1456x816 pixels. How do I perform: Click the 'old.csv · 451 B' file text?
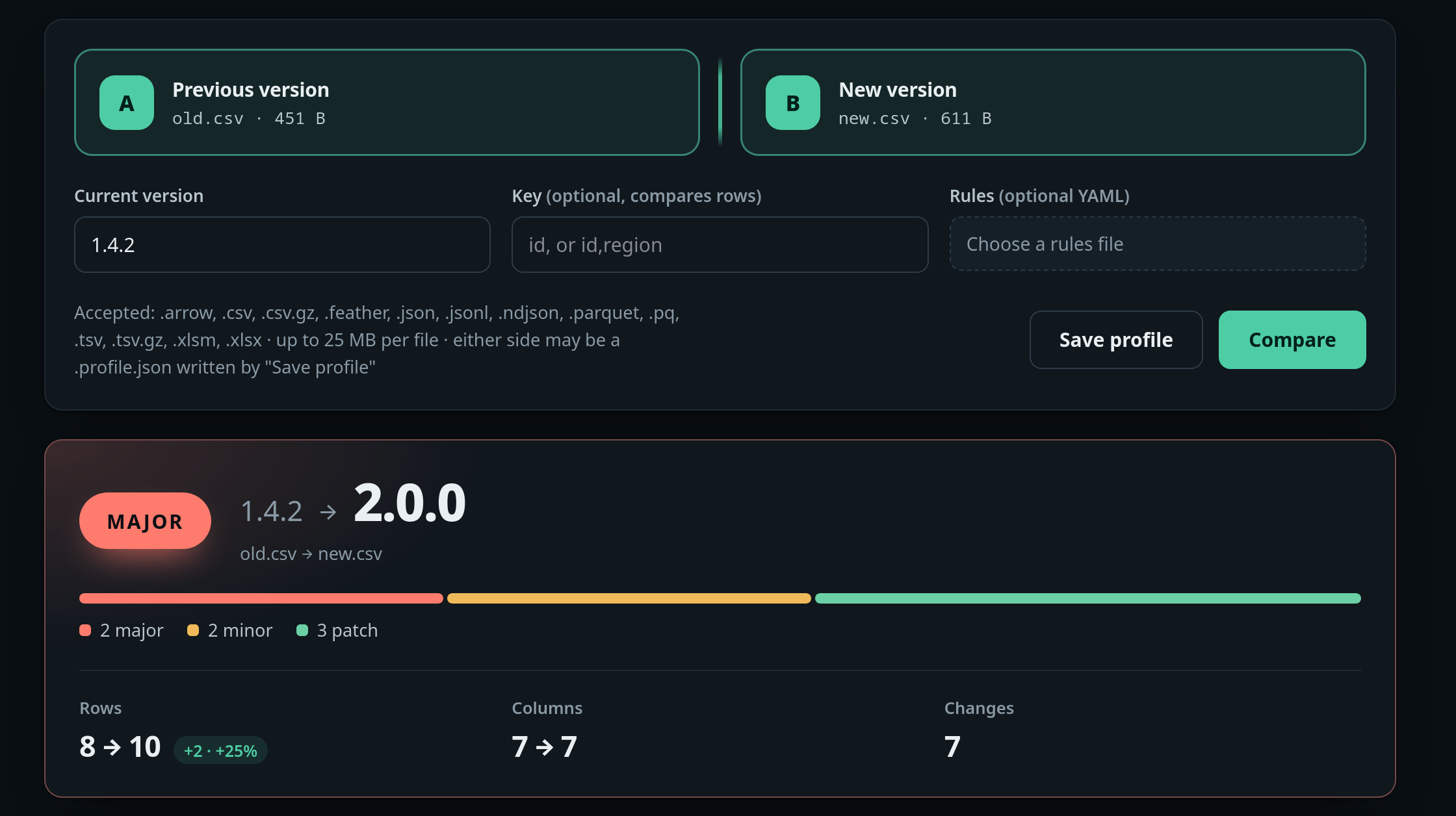coord(249,119)
